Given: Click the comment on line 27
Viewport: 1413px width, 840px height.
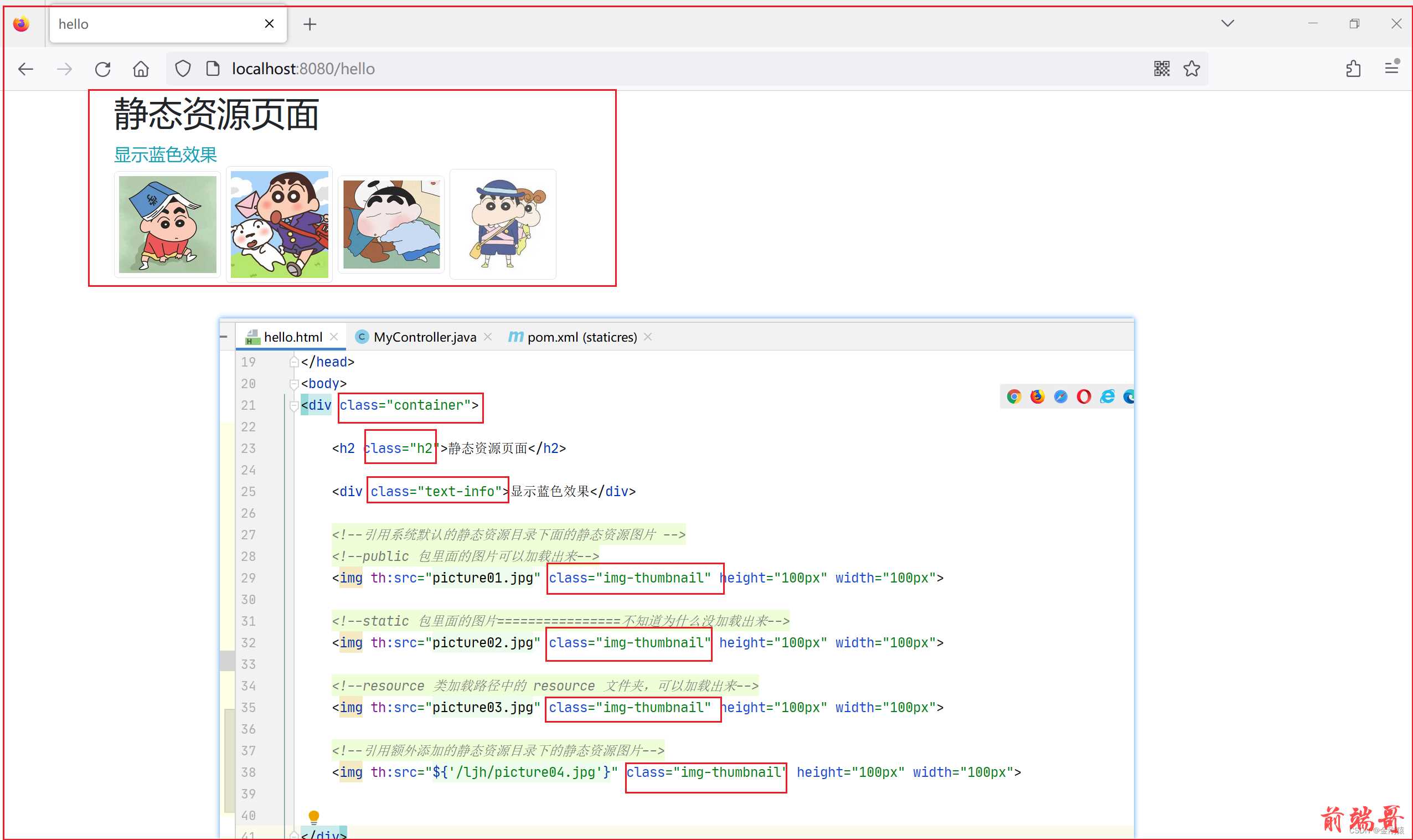Looking at the screenshot, I should [x=509, y=535].
